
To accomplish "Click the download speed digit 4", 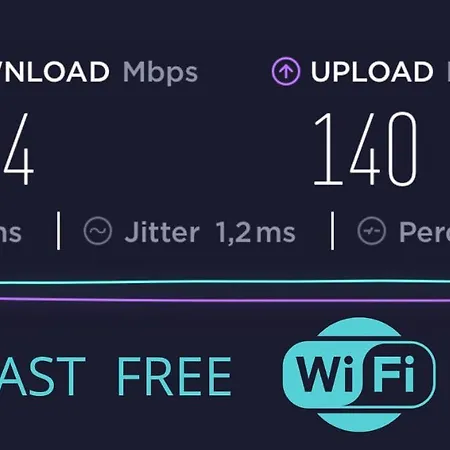I will point(17,149).
